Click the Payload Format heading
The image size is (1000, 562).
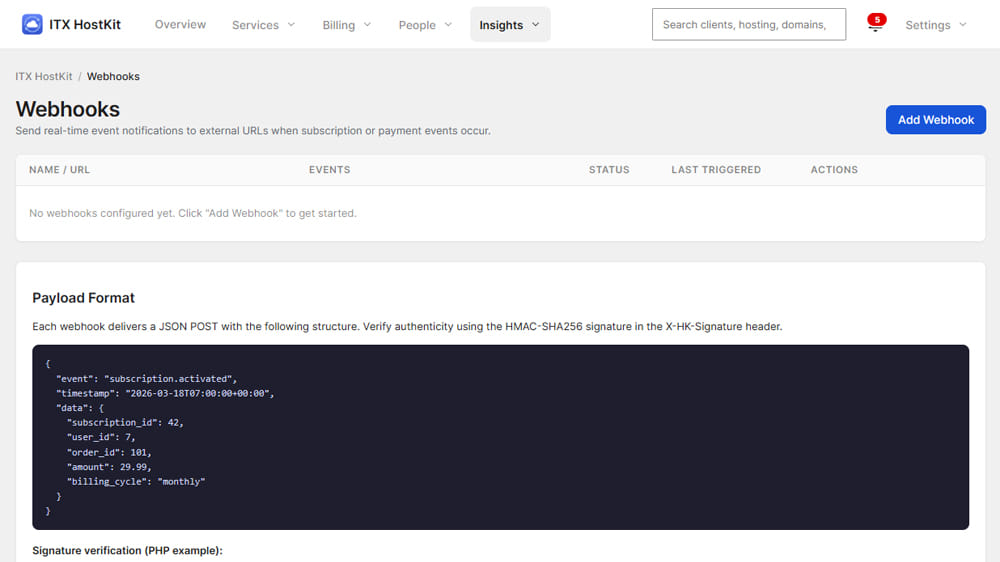[x=84, y=298]
